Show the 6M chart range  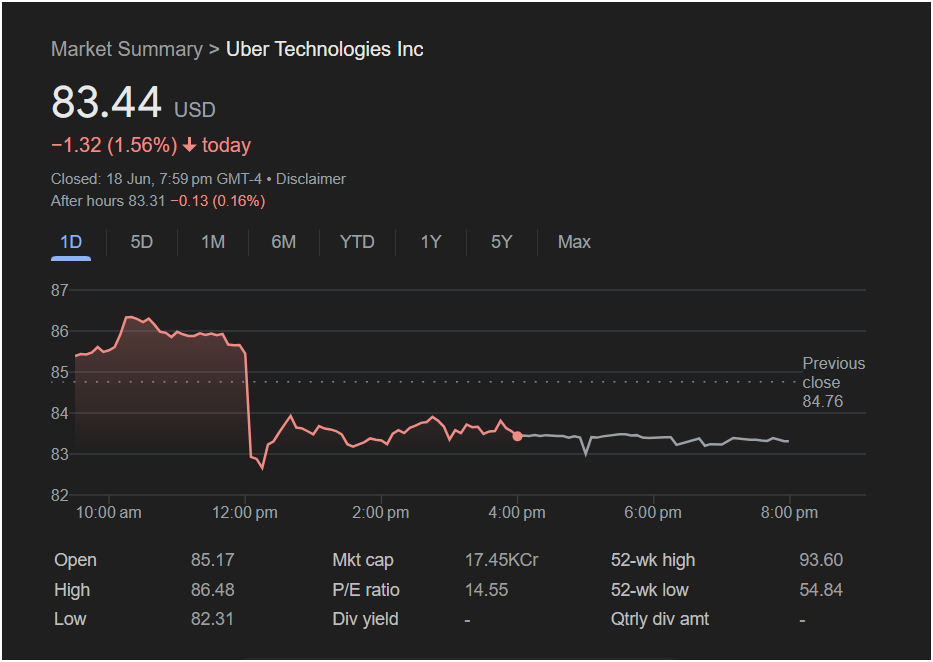(x=283, y=242)
